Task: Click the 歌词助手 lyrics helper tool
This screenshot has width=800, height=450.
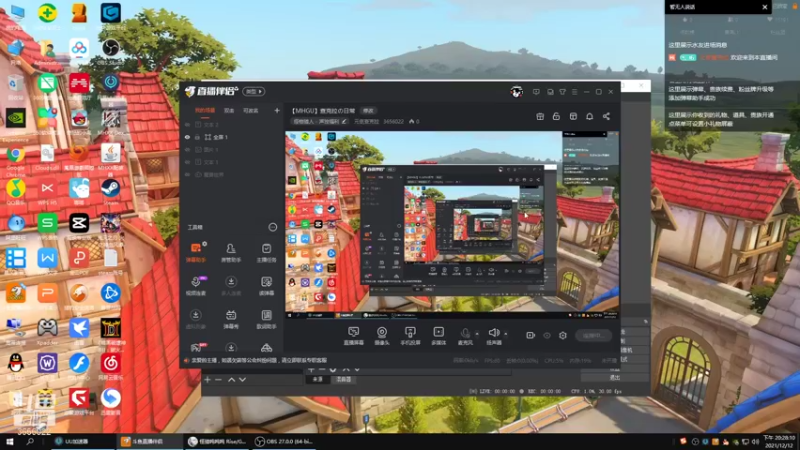Action: pos(266,319)
